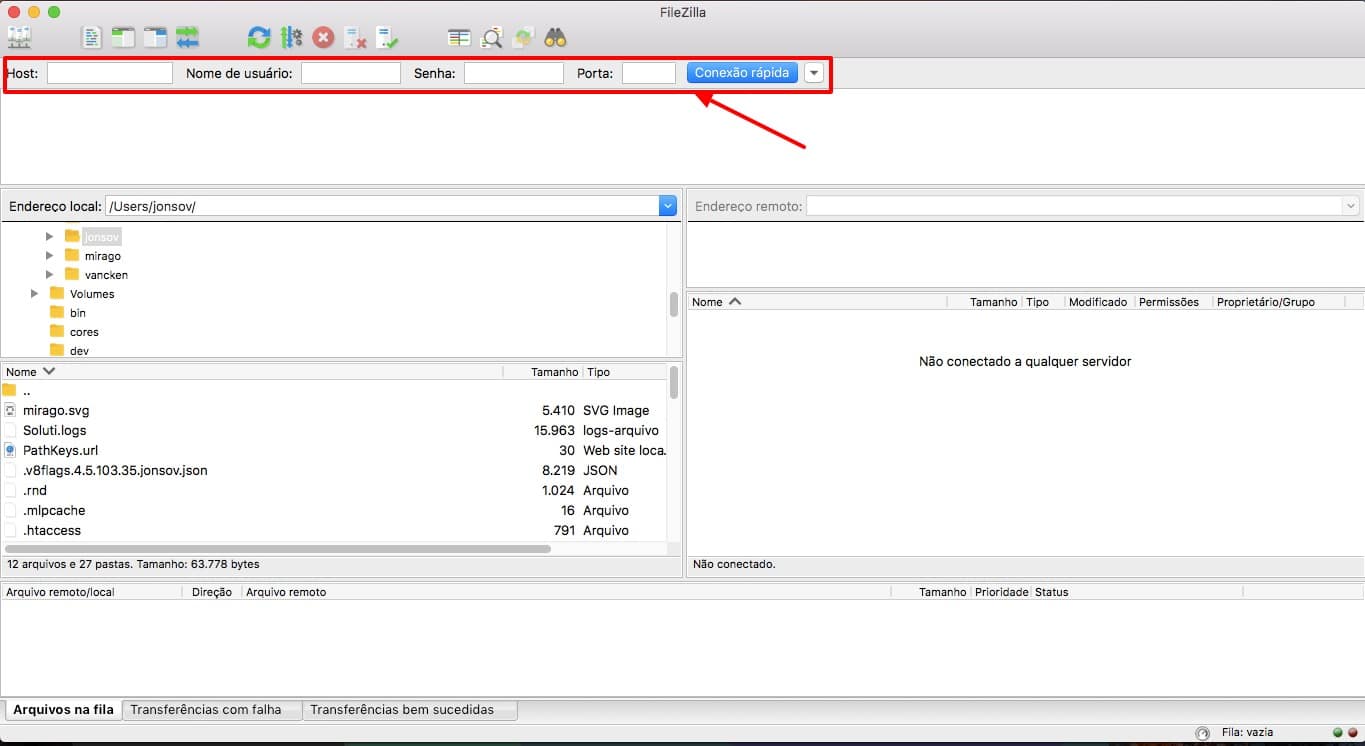Open the Endereço remoto path dropdown
The width and height of the screenshot is (1365, 746).
pyautogui.click(x=1351, y=206)
